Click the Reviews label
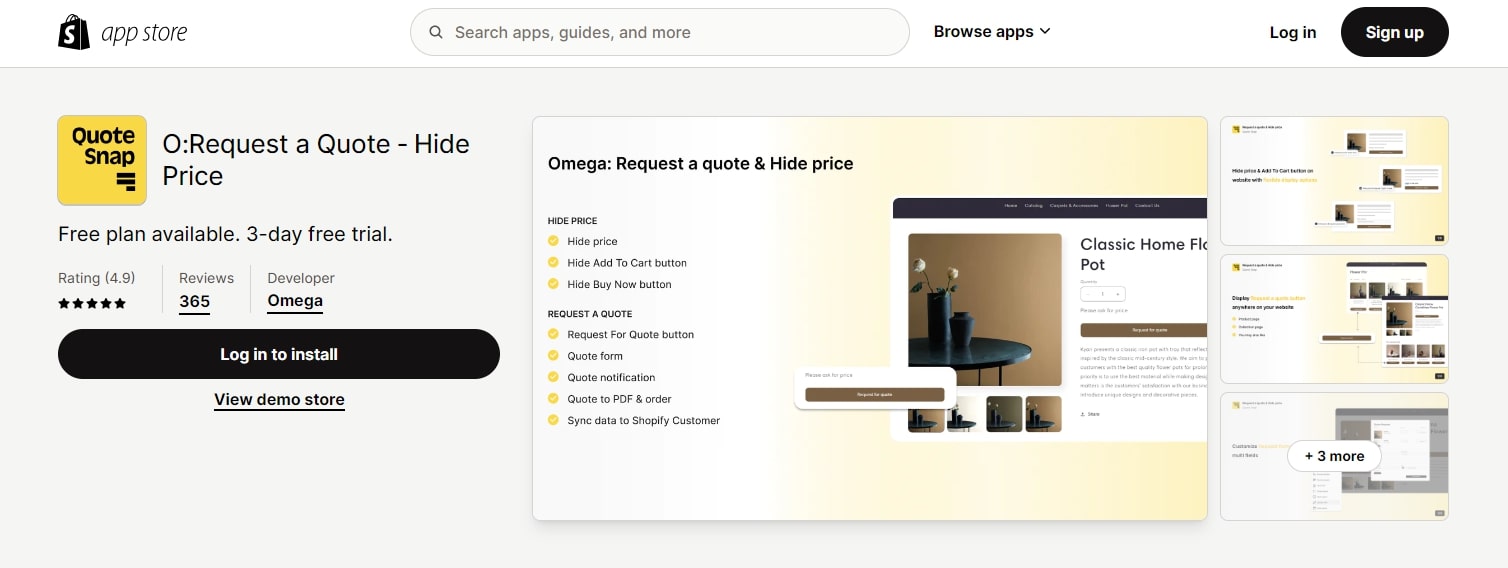 pos(206,278)
